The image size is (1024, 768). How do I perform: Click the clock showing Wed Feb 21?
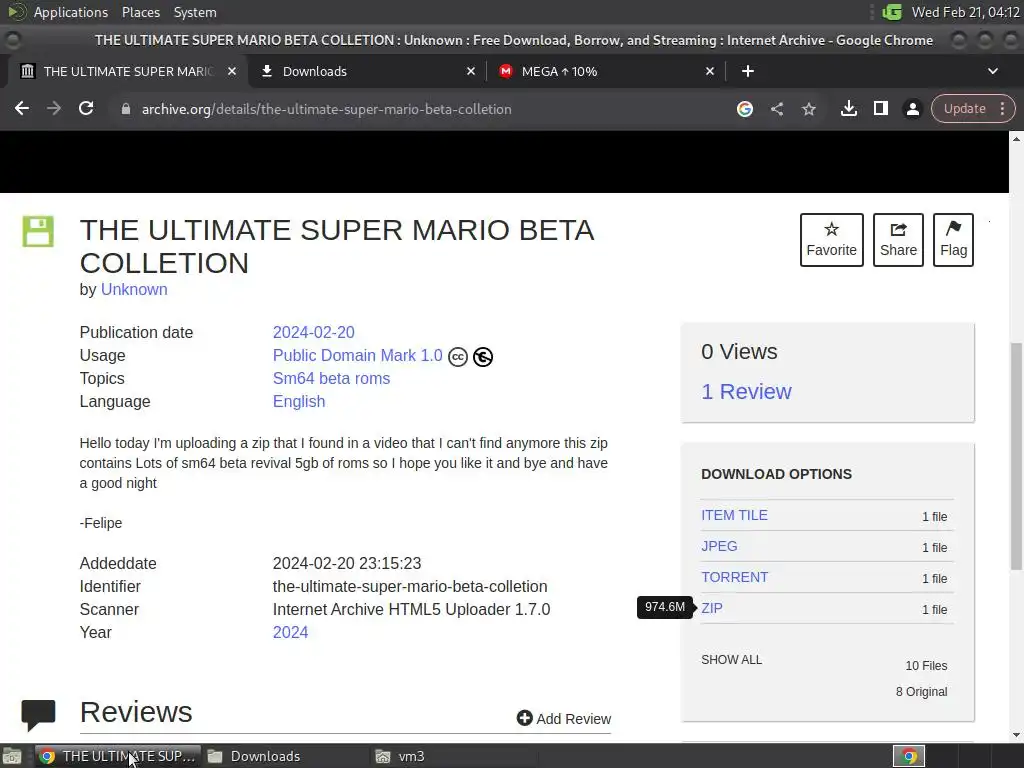pyautogui.click(x=965, y=12)
